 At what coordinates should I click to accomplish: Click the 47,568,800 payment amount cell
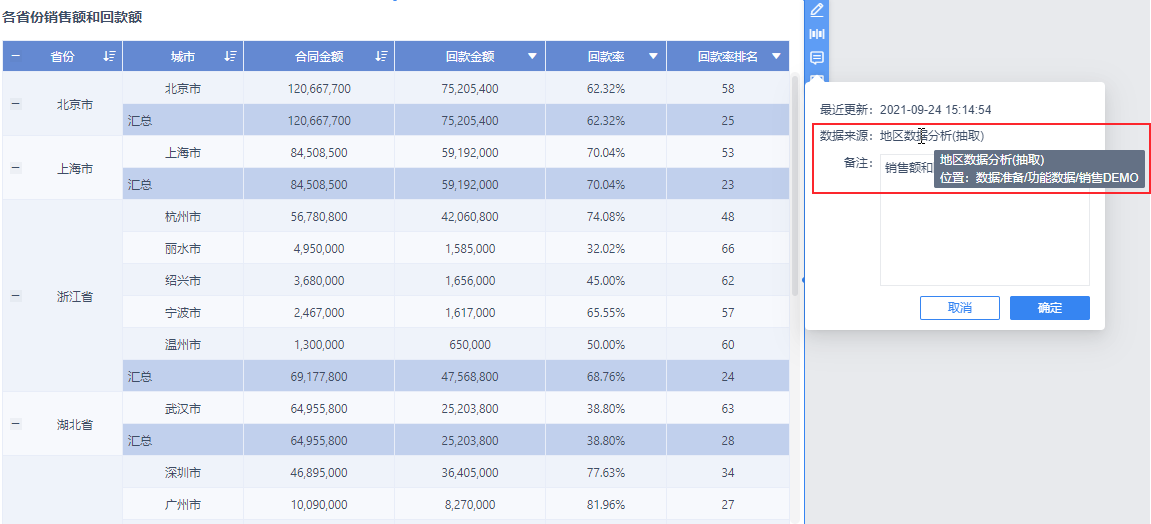[470, 376]
